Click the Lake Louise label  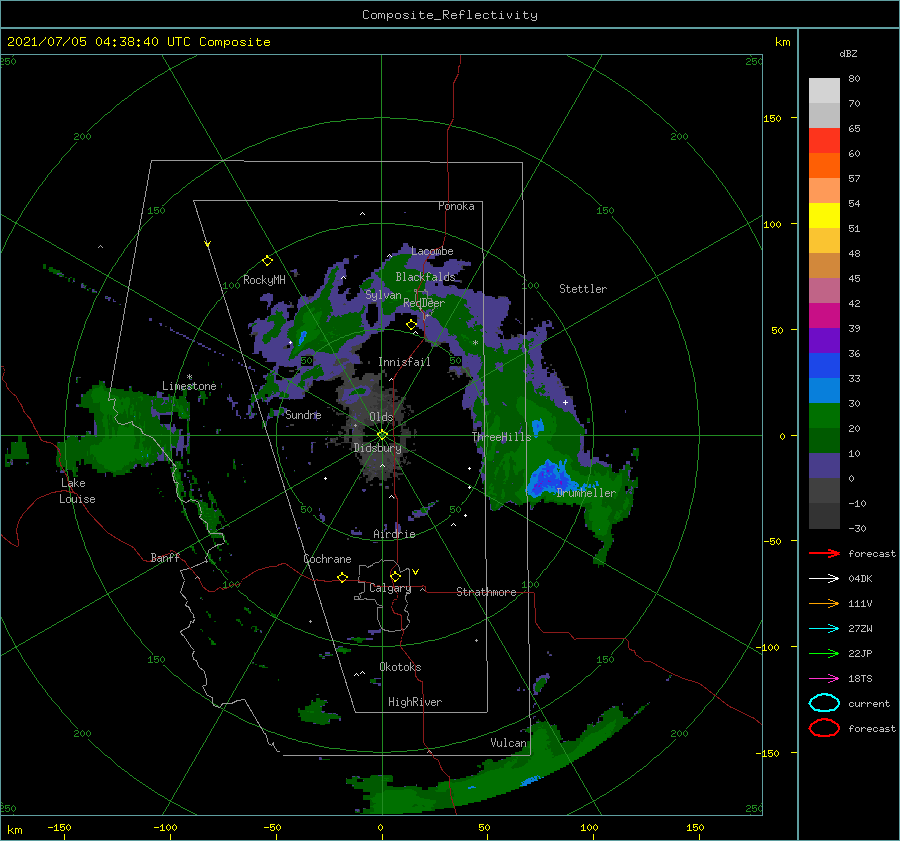(x=77, y=491)
